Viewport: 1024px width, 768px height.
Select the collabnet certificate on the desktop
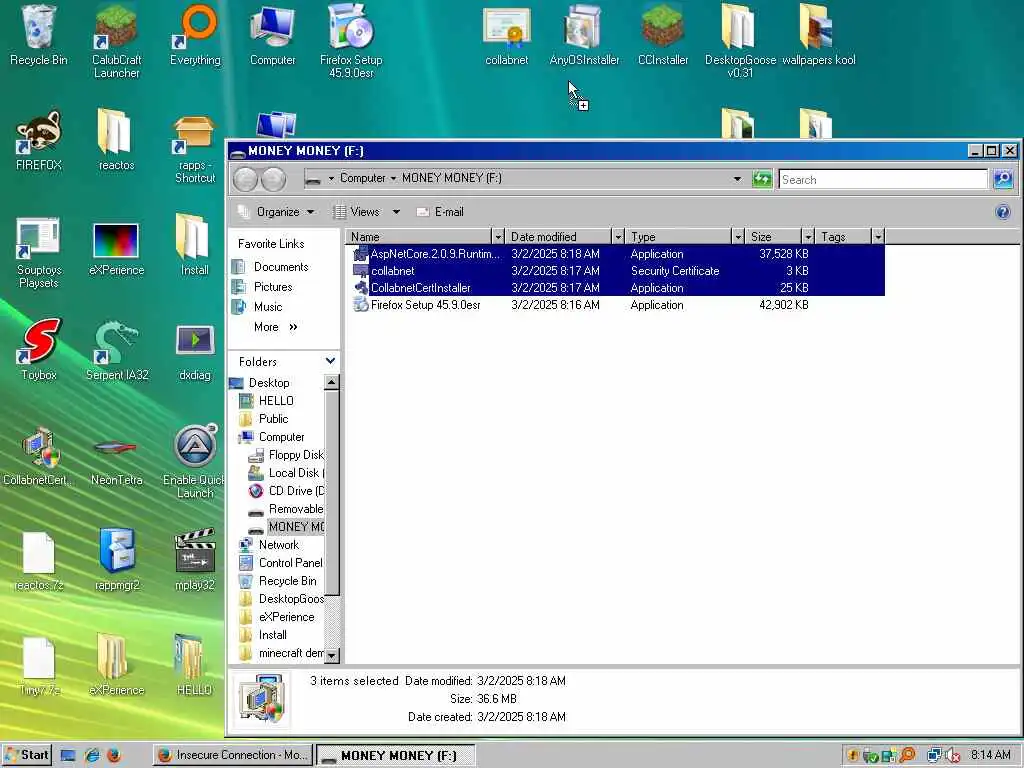click(x=507, y=36)
